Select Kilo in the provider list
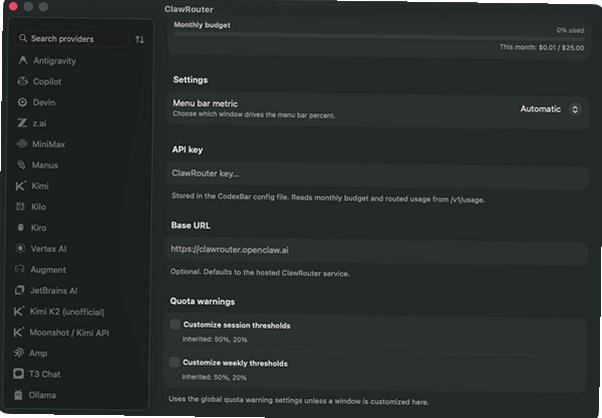The image size is (602, 418). pos(79,207)
